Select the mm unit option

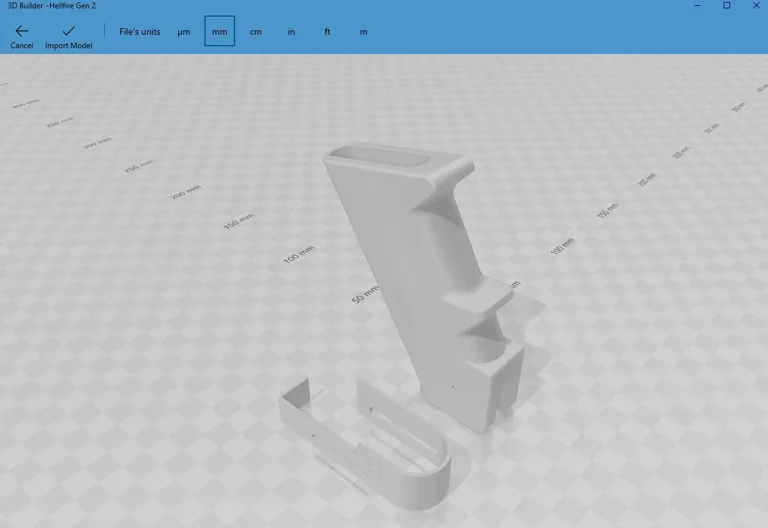click(x=219, y=32)
